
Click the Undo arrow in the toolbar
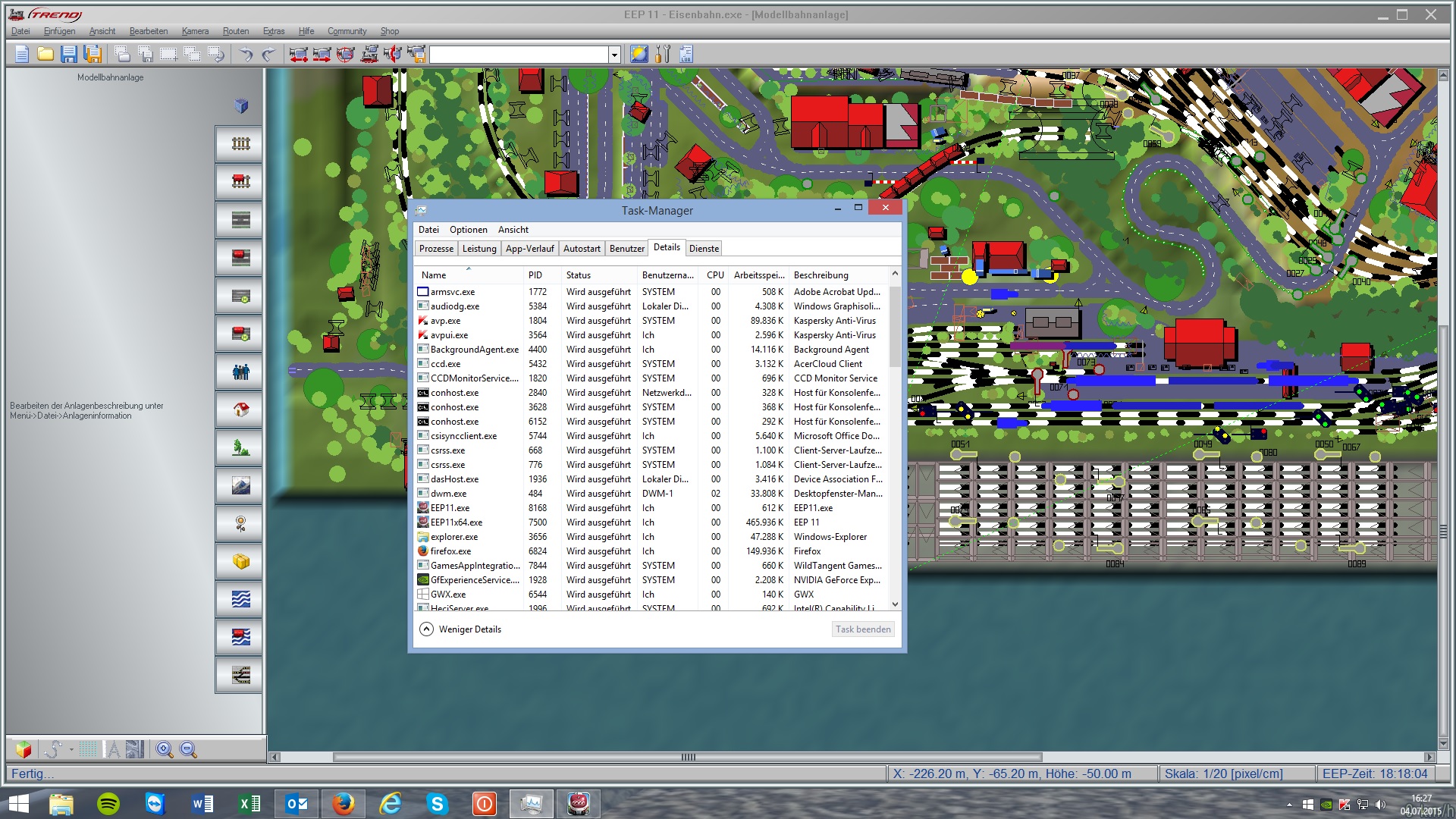click(x=246, y=54)
